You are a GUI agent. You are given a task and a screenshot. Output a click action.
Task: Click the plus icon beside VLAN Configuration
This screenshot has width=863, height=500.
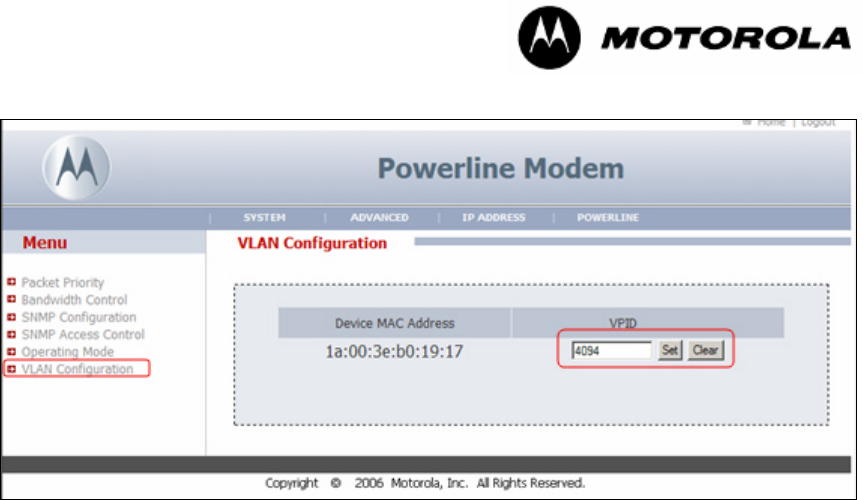tap(12, 368)
